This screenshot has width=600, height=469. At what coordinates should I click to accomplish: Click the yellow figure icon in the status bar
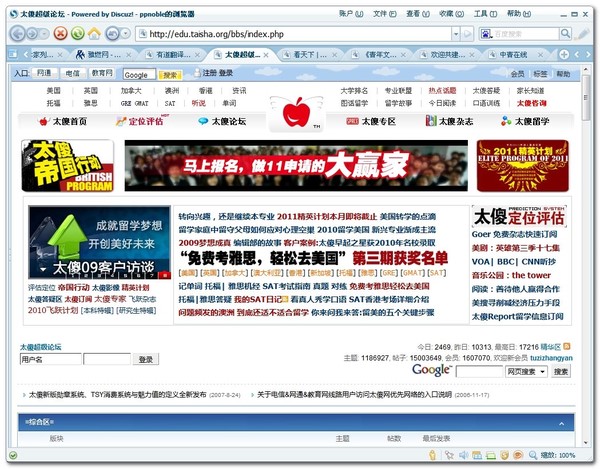click(433, 455)
